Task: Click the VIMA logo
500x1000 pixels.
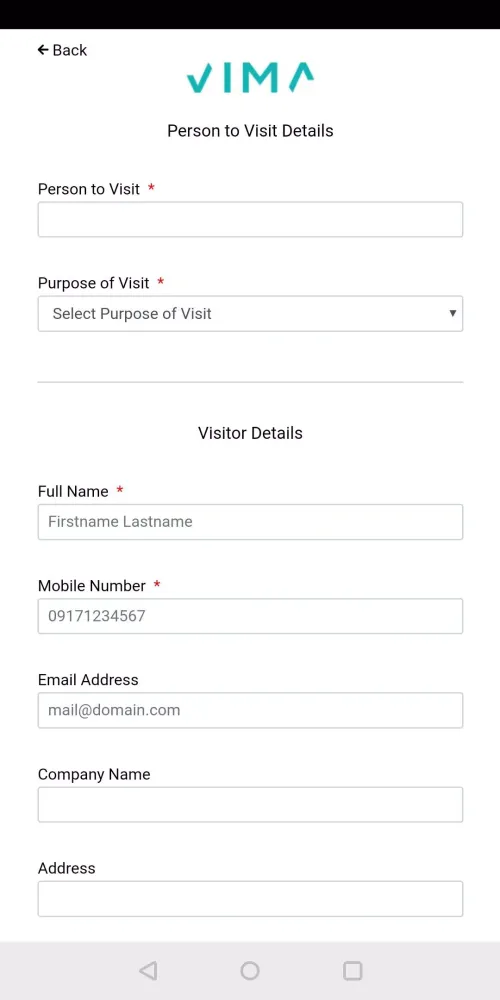Action: [x=250, y=78]
